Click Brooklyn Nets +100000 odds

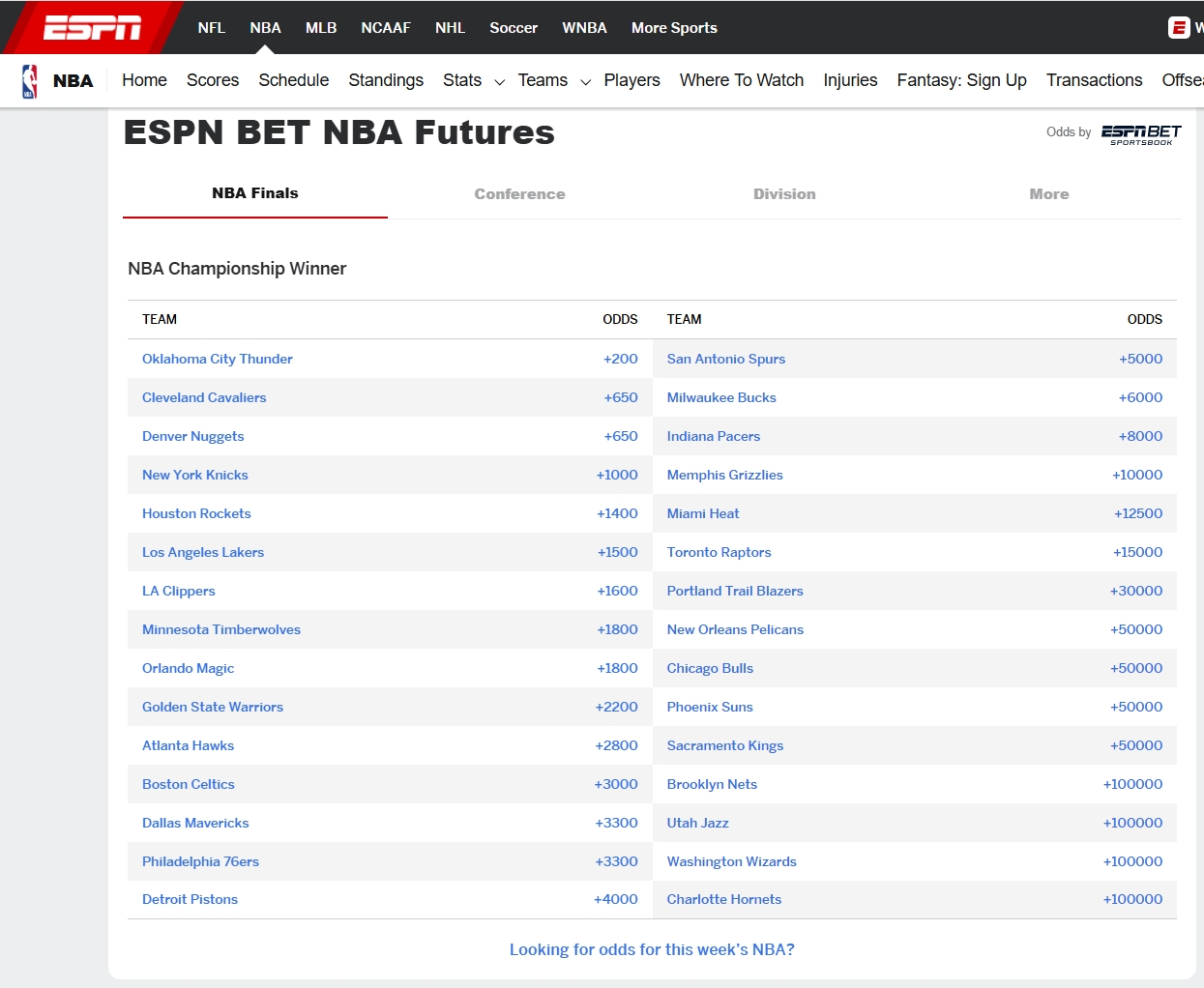coord(1132,784)
